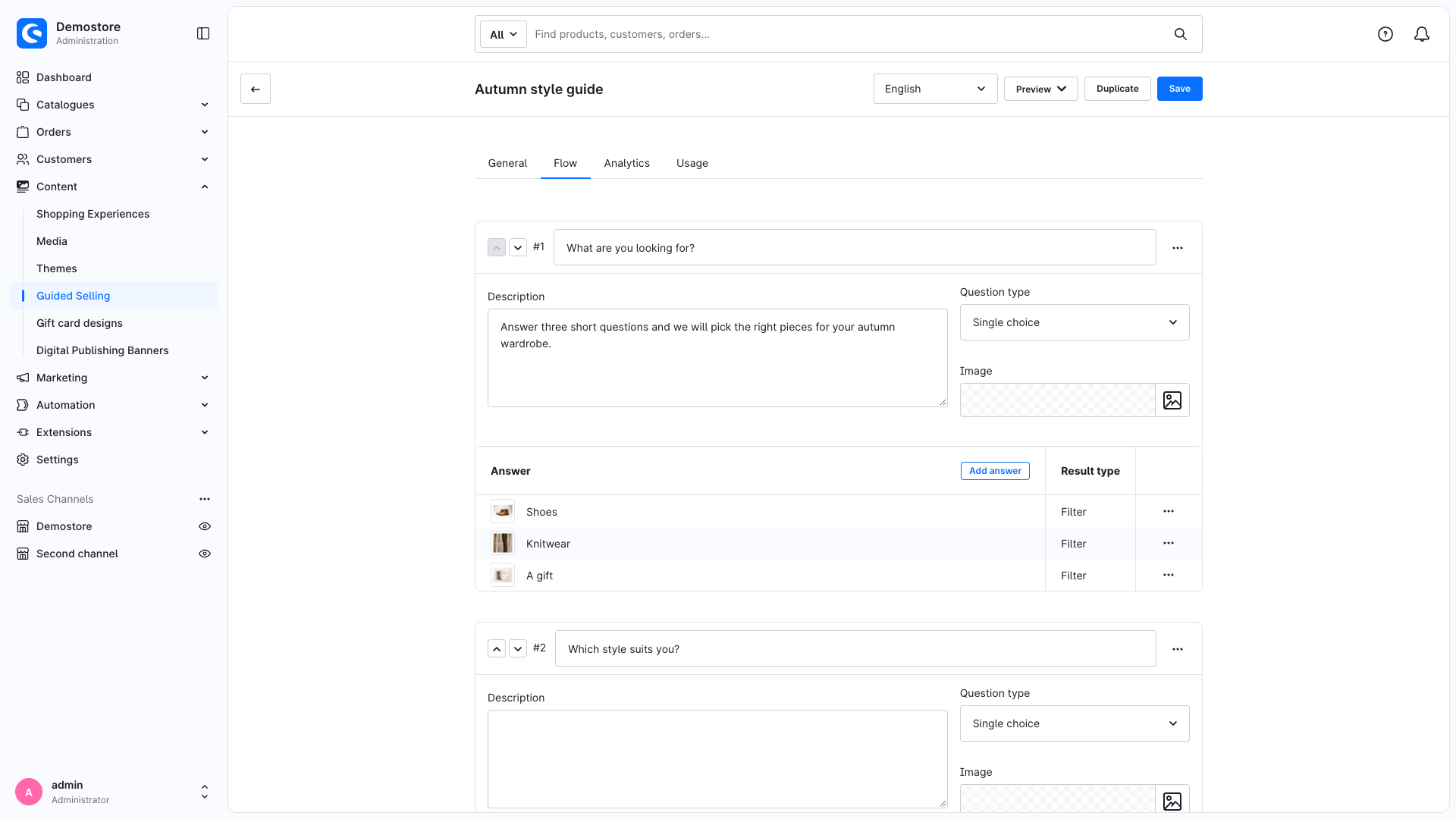
Task: Open the notifications bell
Action: [x=1422, y=34]
